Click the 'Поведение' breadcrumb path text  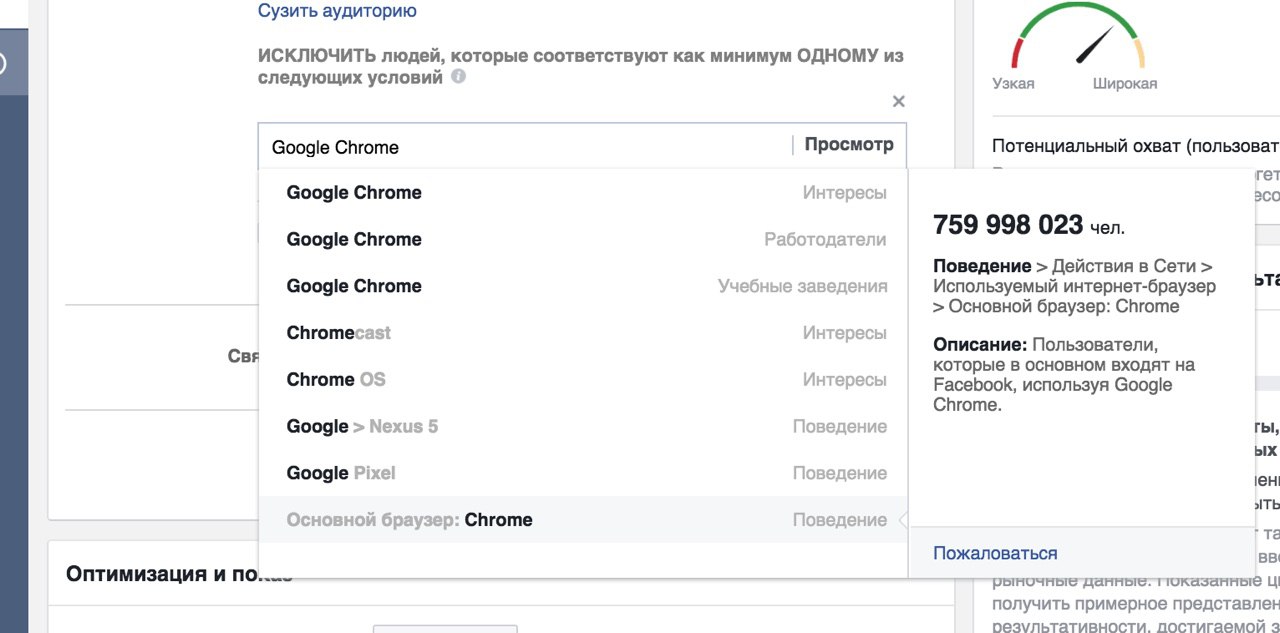(1075, 287)
